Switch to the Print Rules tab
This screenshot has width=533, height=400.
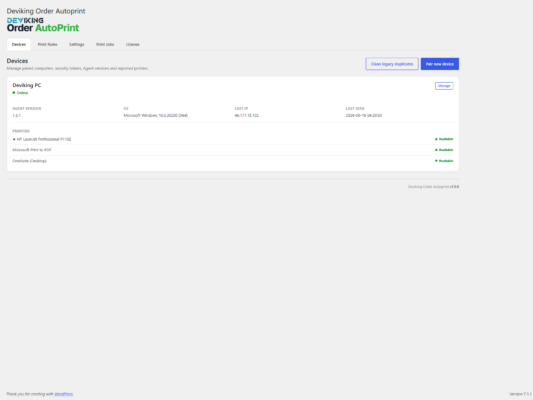tap(48, 45)
